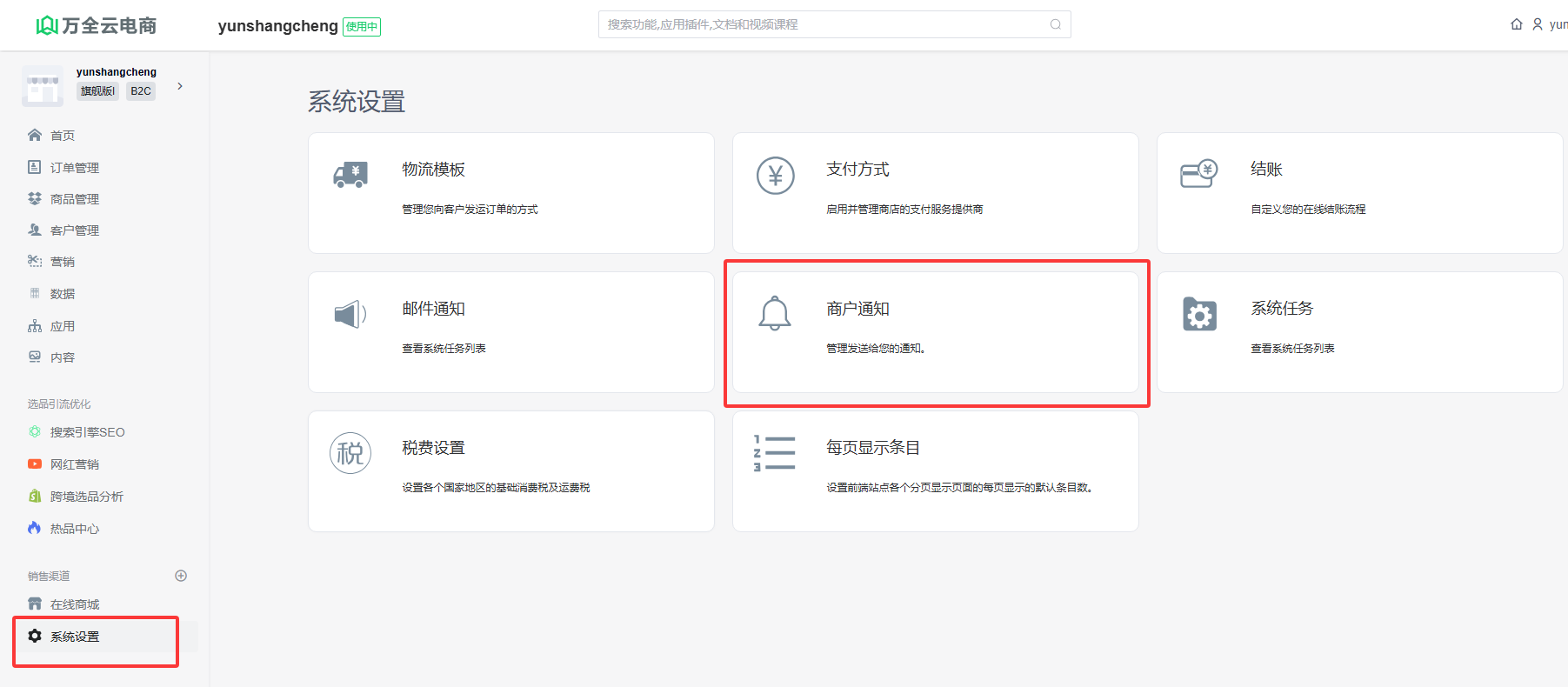Click the tax settings 税 icon
The image size is (1568, 687).
point(350,453)
